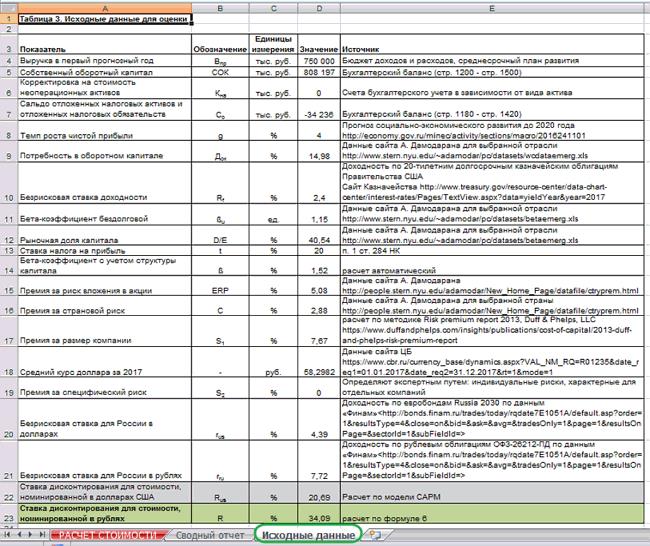Select the Исходные данные sheet tab
The height and width of the screenshot is (546, 650).
pos(308,535)
